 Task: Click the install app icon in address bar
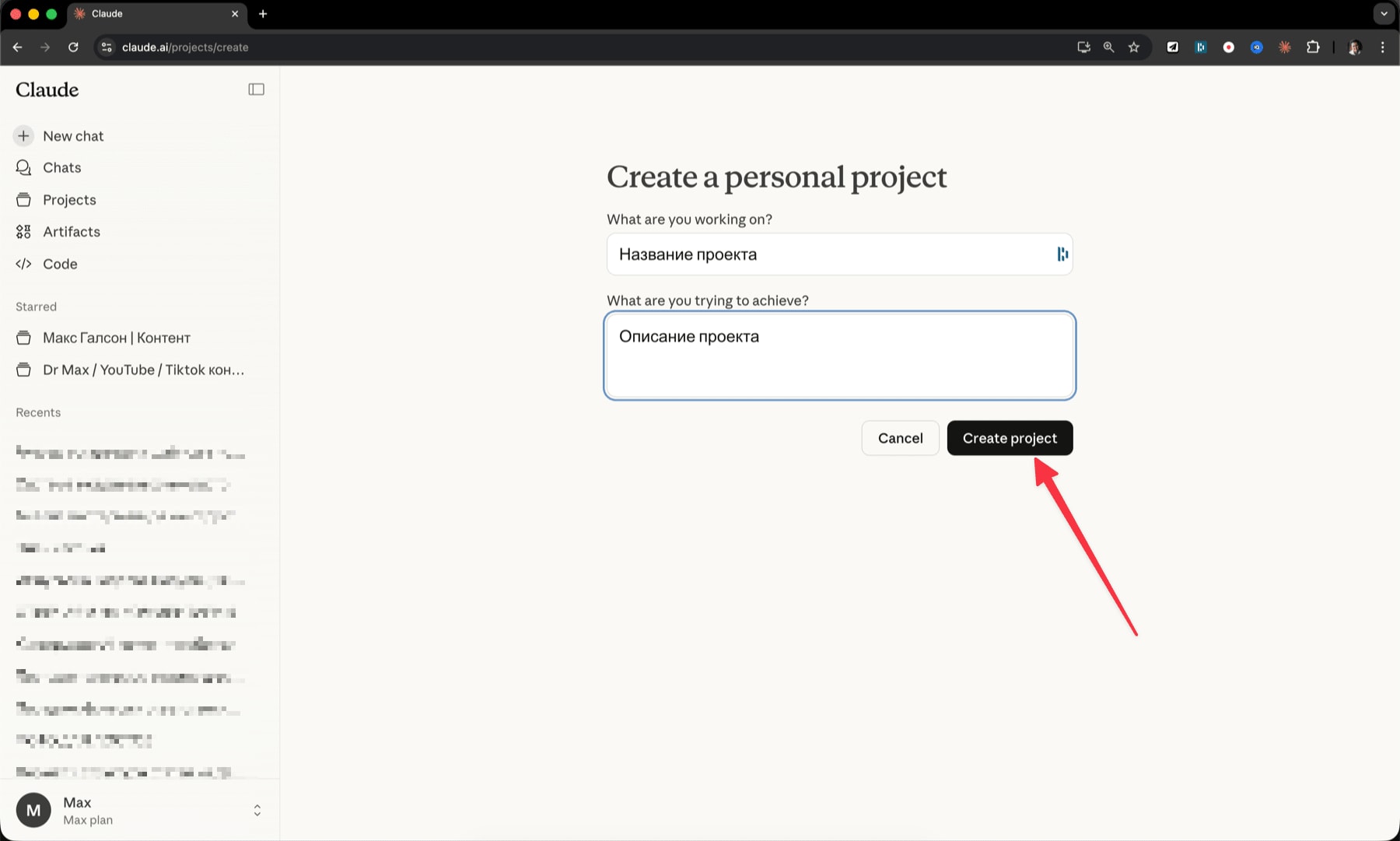pyautogui.click(x=1083, y=47)
